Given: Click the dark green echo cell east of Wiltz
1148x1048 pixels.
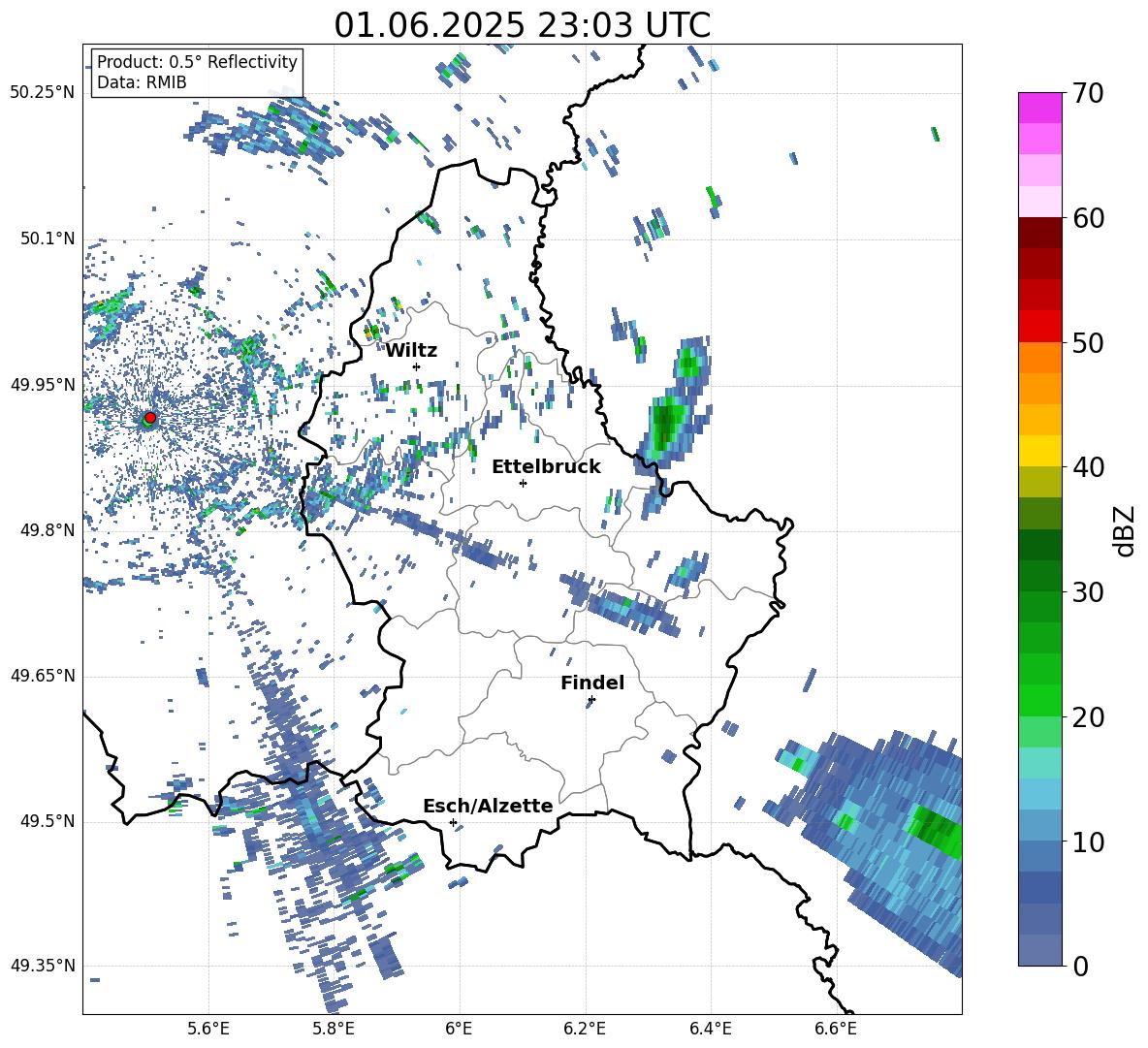Looking at the screenshot, I should (663, 425).
